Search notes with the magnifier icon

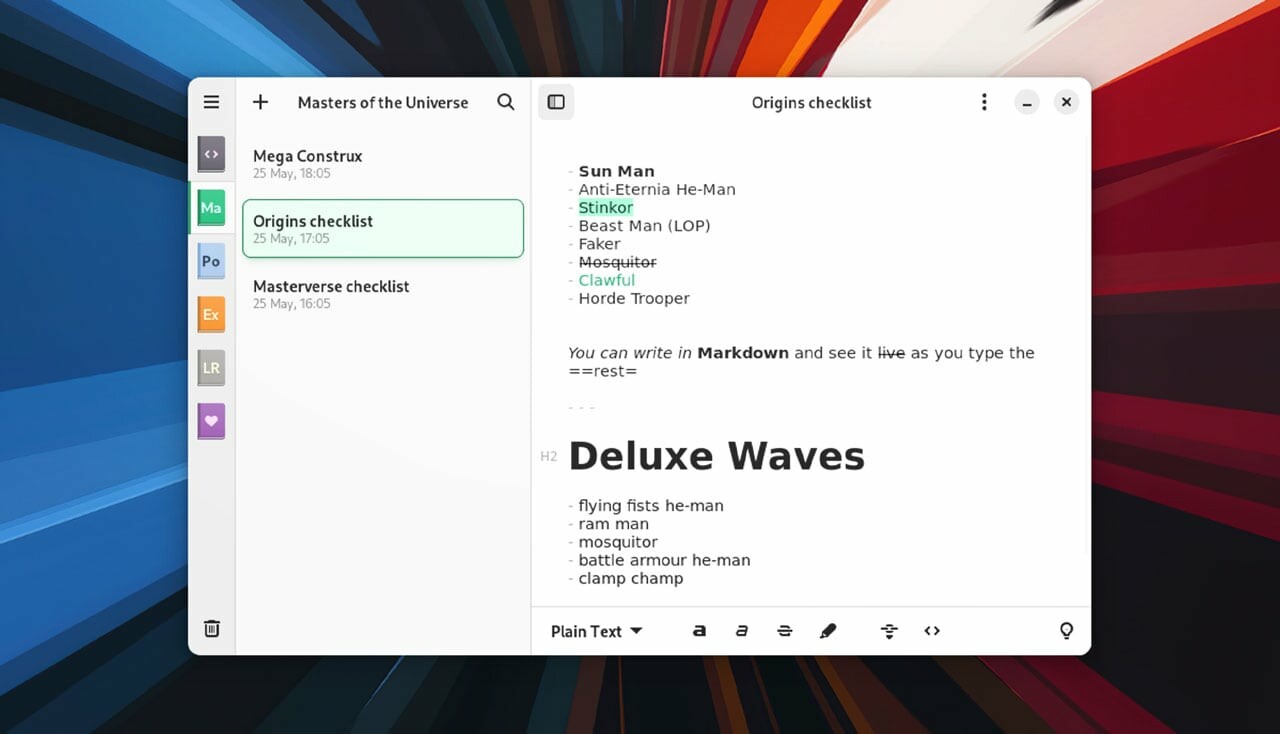coord(506,102)
